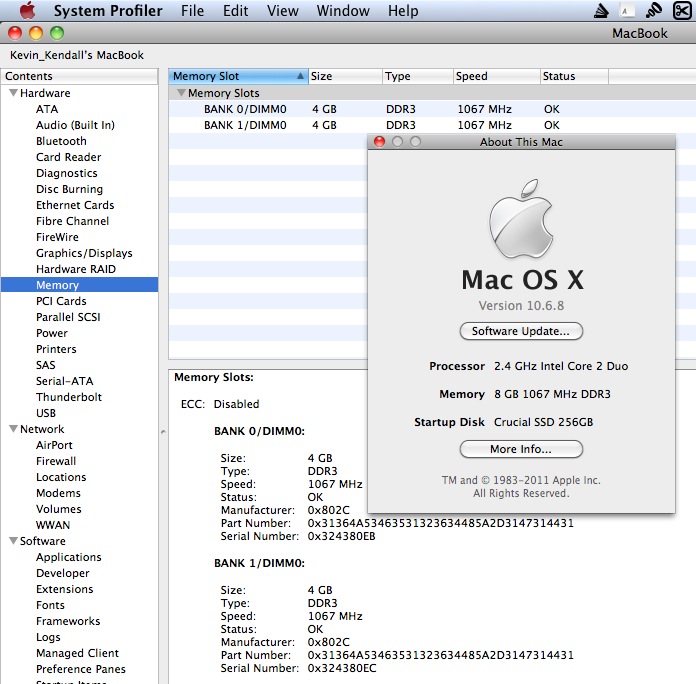This screenshot has width=696, height=684.
Task: Select AirPort under Network
Action: [54, 445]
